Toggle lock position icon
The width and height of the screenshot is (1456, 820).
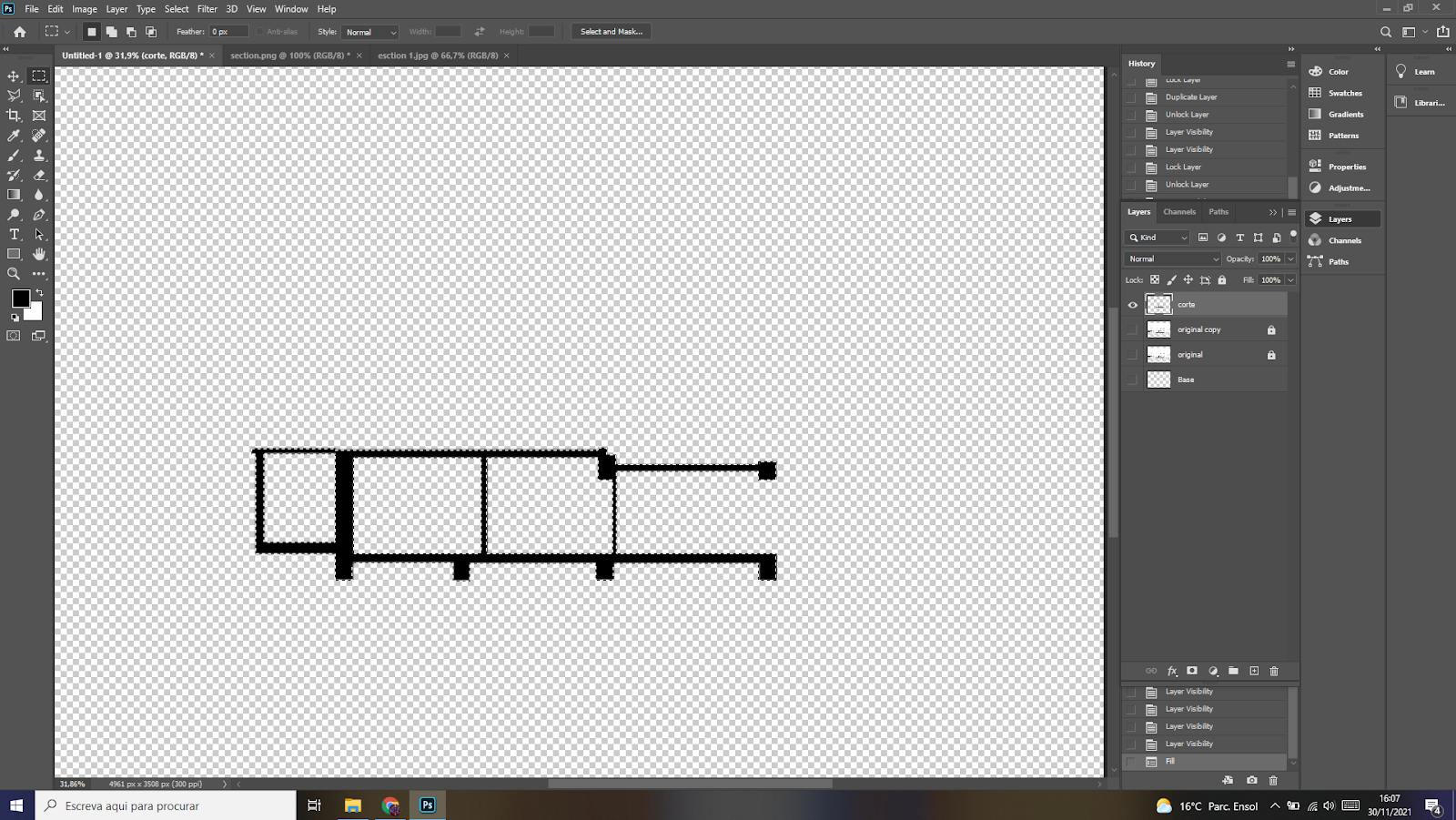coord(1188,280)
